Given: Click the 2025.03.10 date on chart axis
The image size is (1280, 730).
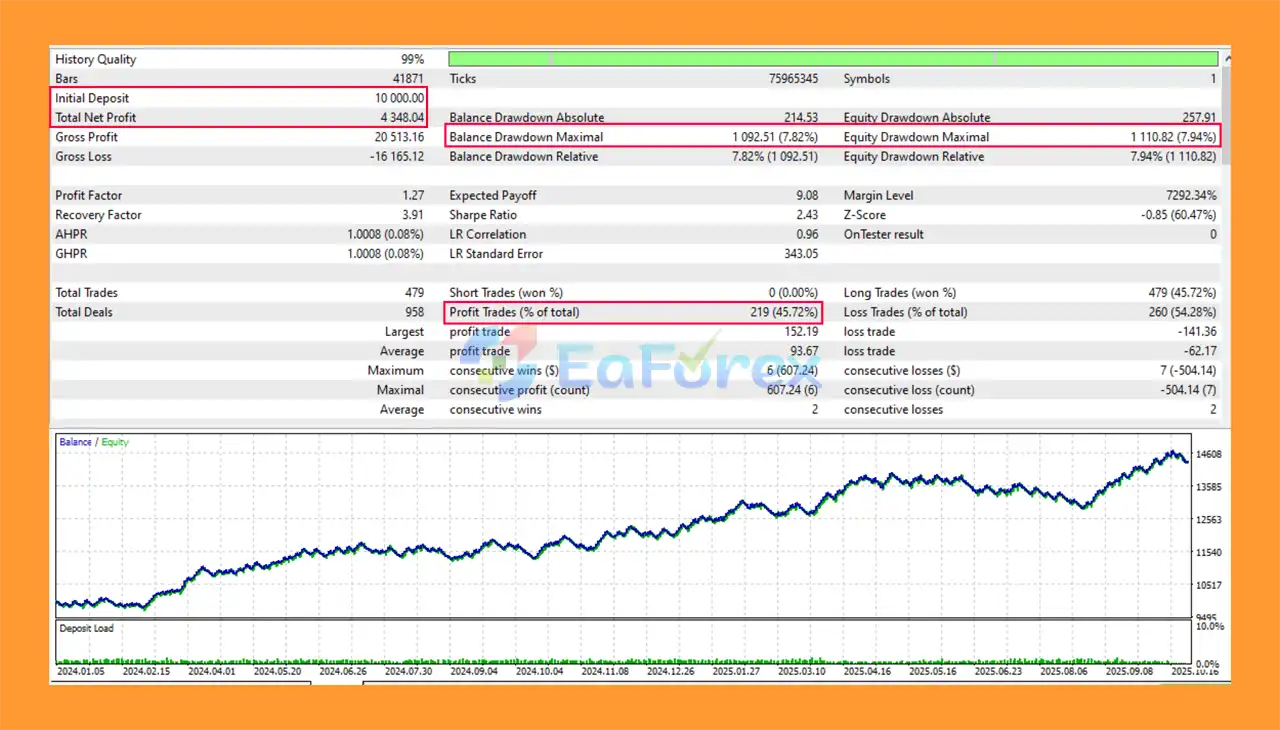Looking at the screenshot, I should click(x=803, y=672).
